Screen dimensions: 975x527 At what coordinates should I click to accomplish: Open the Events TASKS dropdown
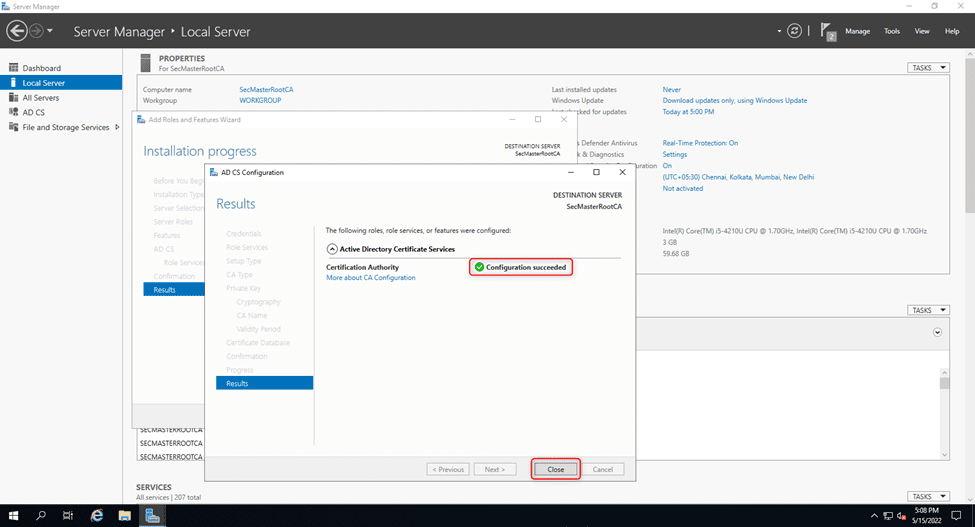pyautogui.click(x=928, y=310)
